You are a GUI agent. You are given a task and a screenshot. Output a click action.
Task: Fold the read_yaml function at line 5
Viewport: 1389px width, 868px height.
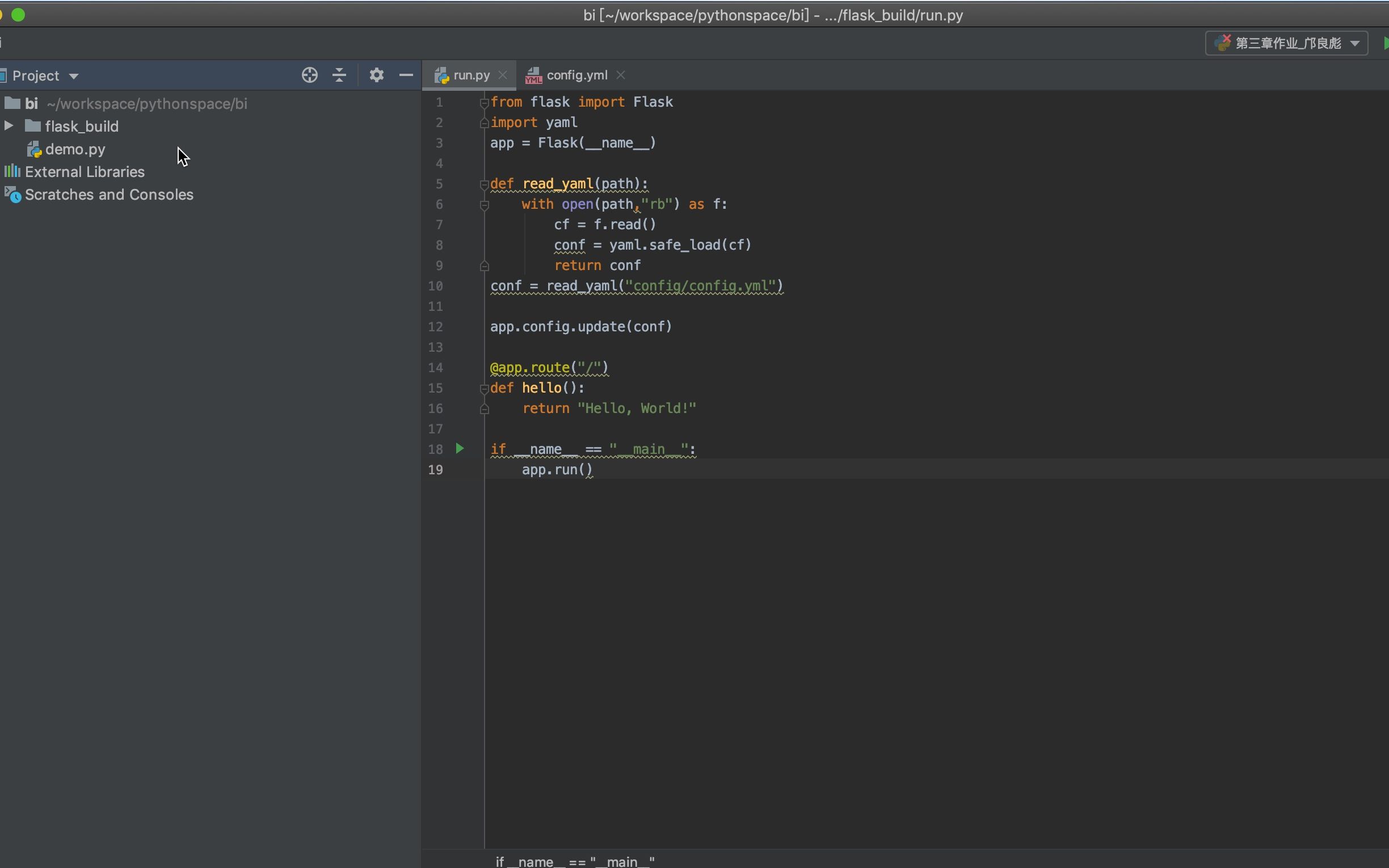pyautogui.click(x=484, y=184)
